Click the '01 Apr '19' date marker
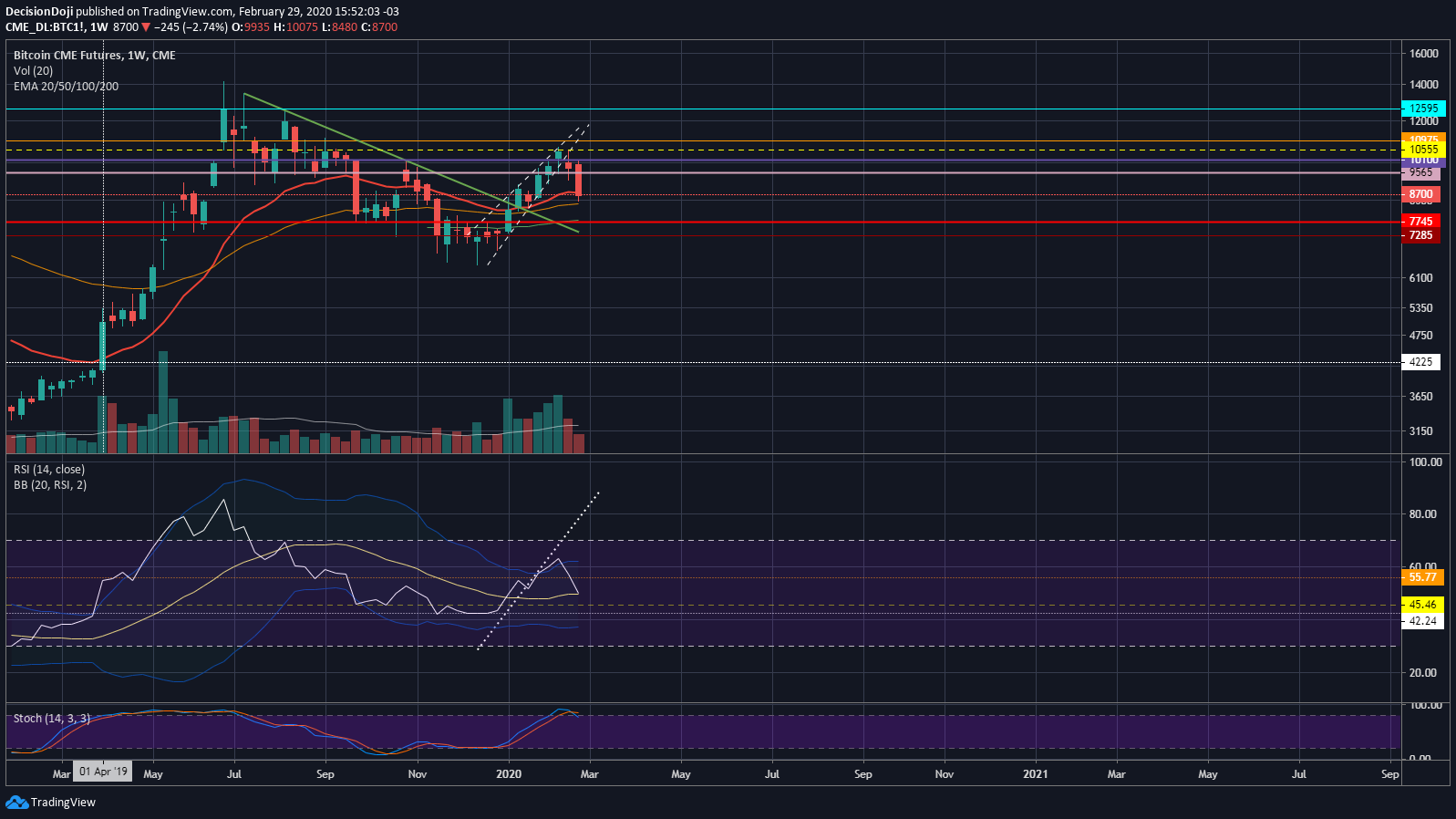Screen dimensions: 1456x819 pos(103,772)
